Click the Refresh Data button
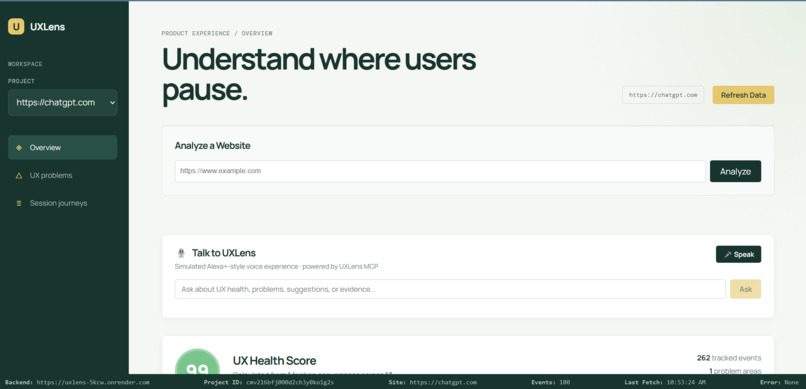This screenshot has width=806, height=389. (x=743, y=95)
